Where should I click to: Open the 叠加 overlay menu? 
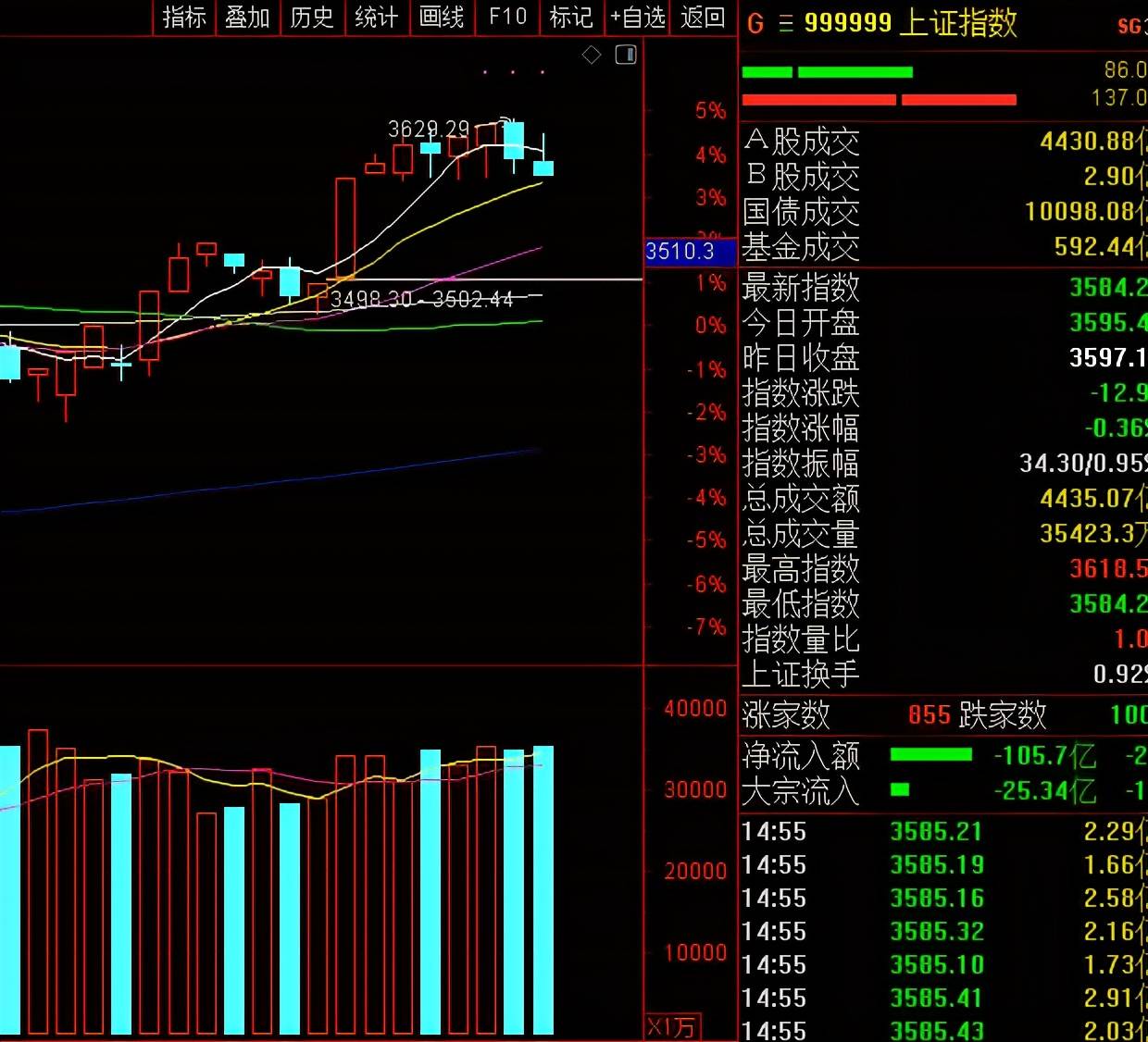click(247, 18)
